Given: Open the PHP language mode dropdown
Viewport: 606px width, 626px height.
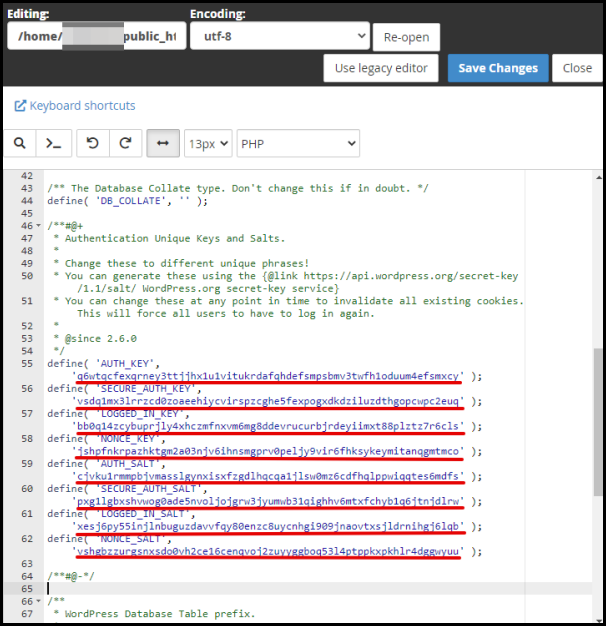Looking at the screenshot, I should coord(298,143).
